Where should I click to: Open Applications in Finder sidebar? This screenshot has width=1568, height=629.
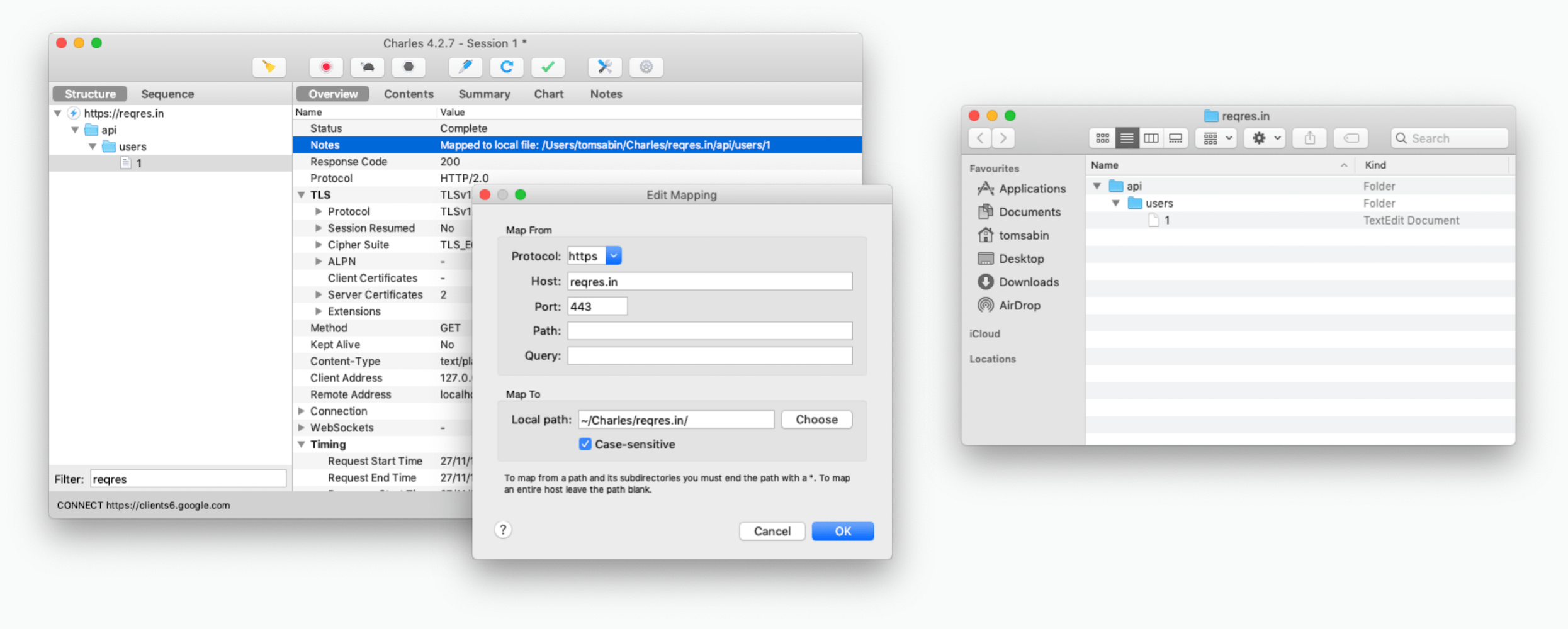(x=1022, y=189)
